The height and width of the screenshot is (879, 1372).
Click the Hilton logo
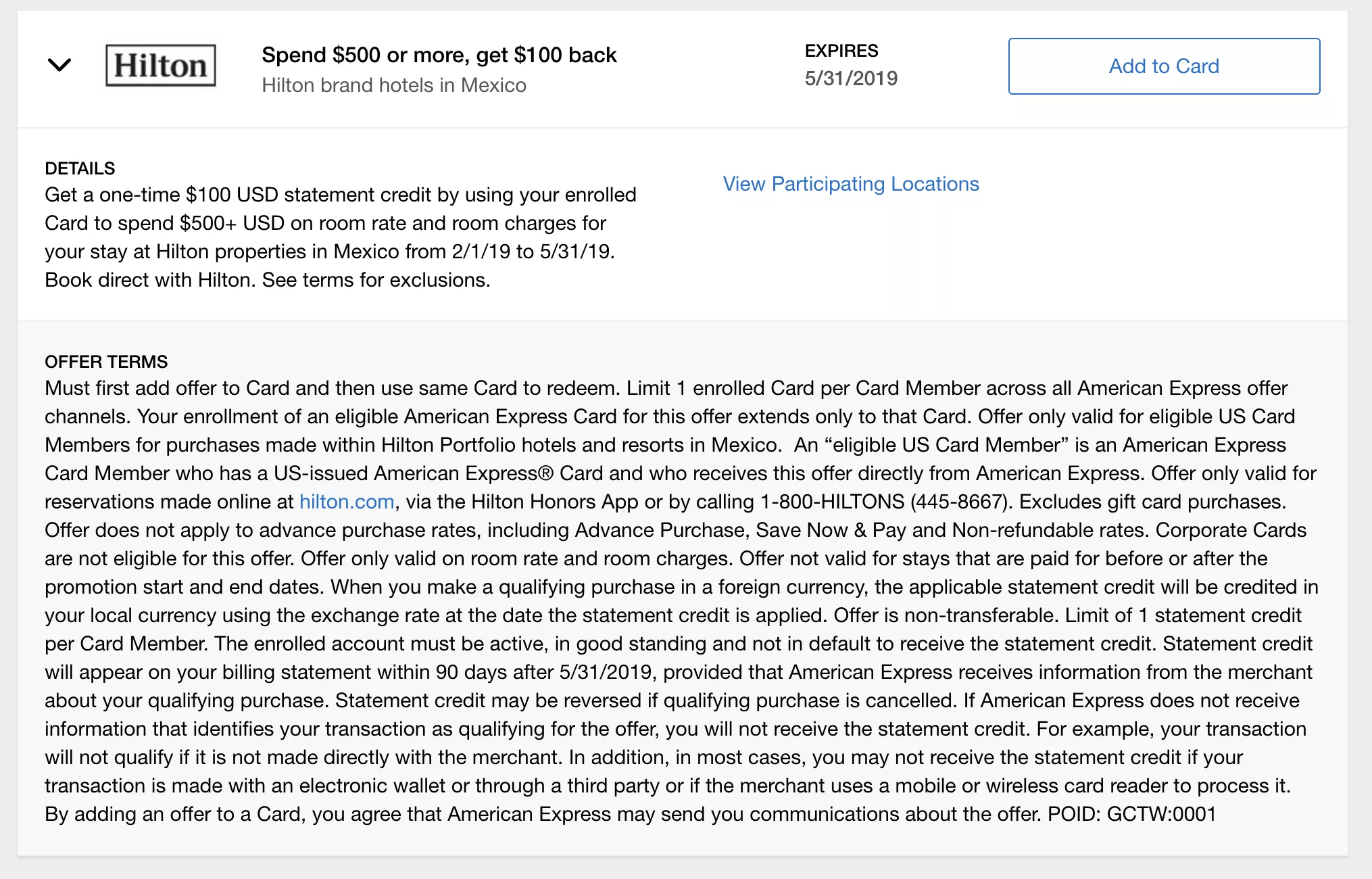(x=161, y=66)
